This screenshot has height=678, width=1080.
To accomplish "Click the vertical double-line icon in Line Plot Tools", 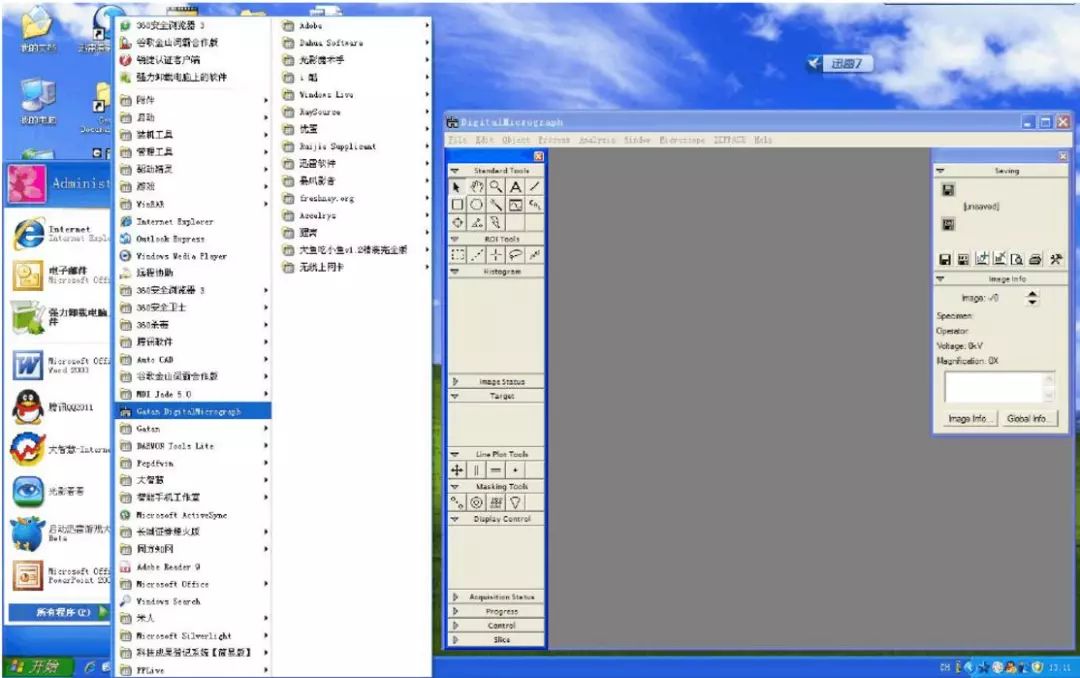I will pyautogui.click(x=477, y=470).
